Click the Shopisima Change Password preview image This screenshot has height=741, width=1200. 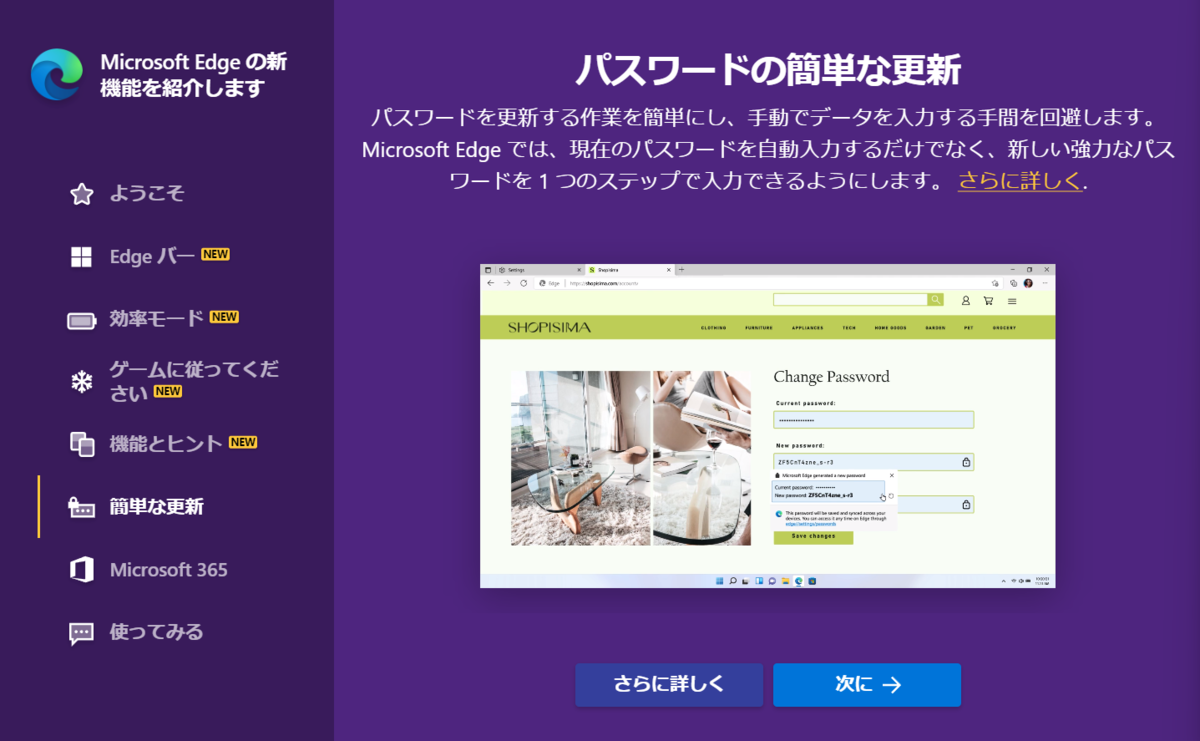[768, 426]
